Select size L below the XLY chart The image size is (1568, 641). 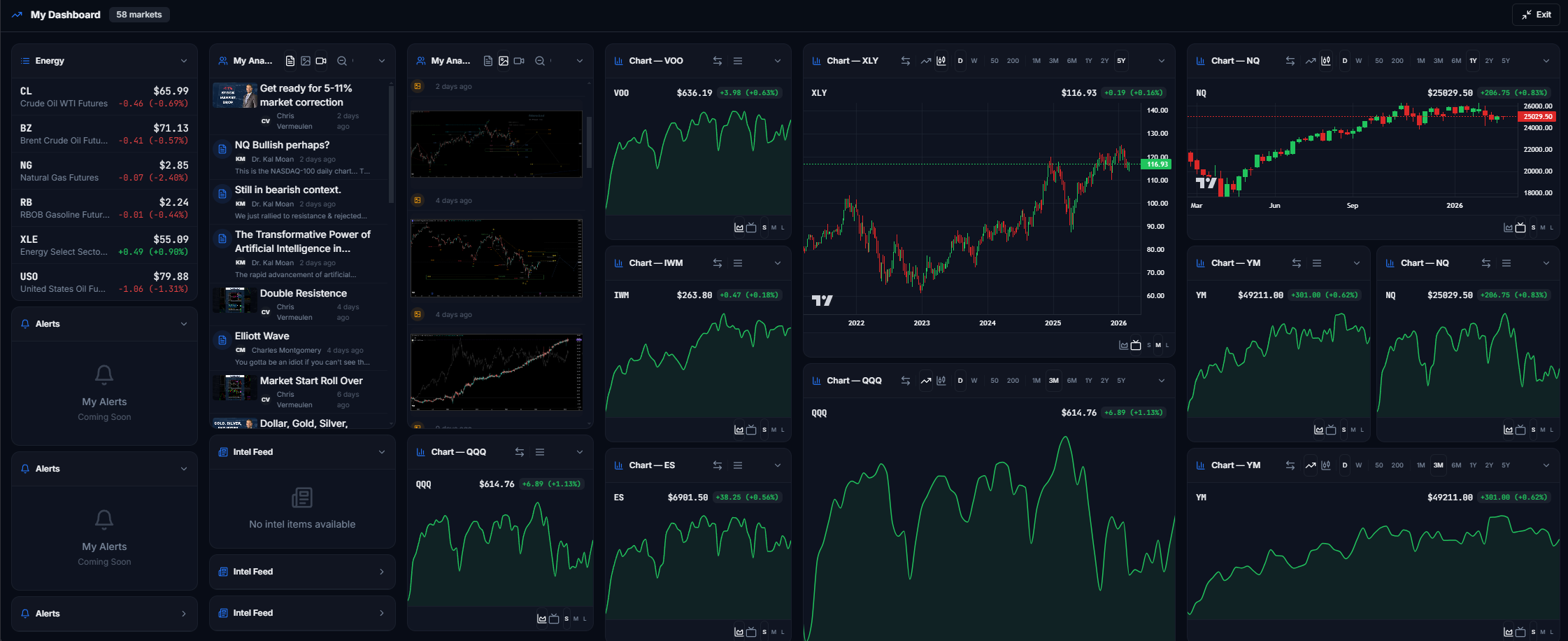point(1167,345)
